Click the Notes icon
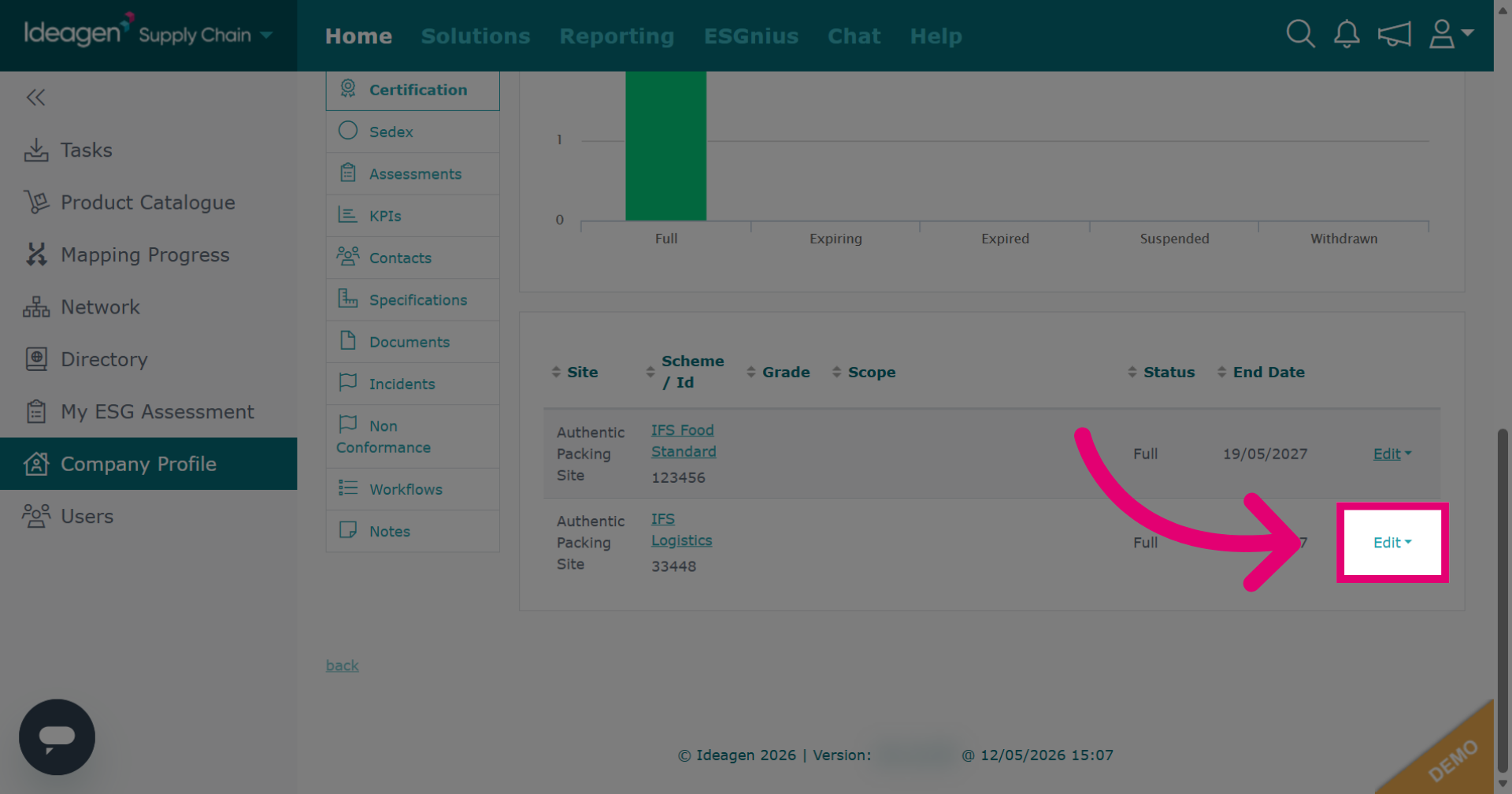 pos(348,529)
